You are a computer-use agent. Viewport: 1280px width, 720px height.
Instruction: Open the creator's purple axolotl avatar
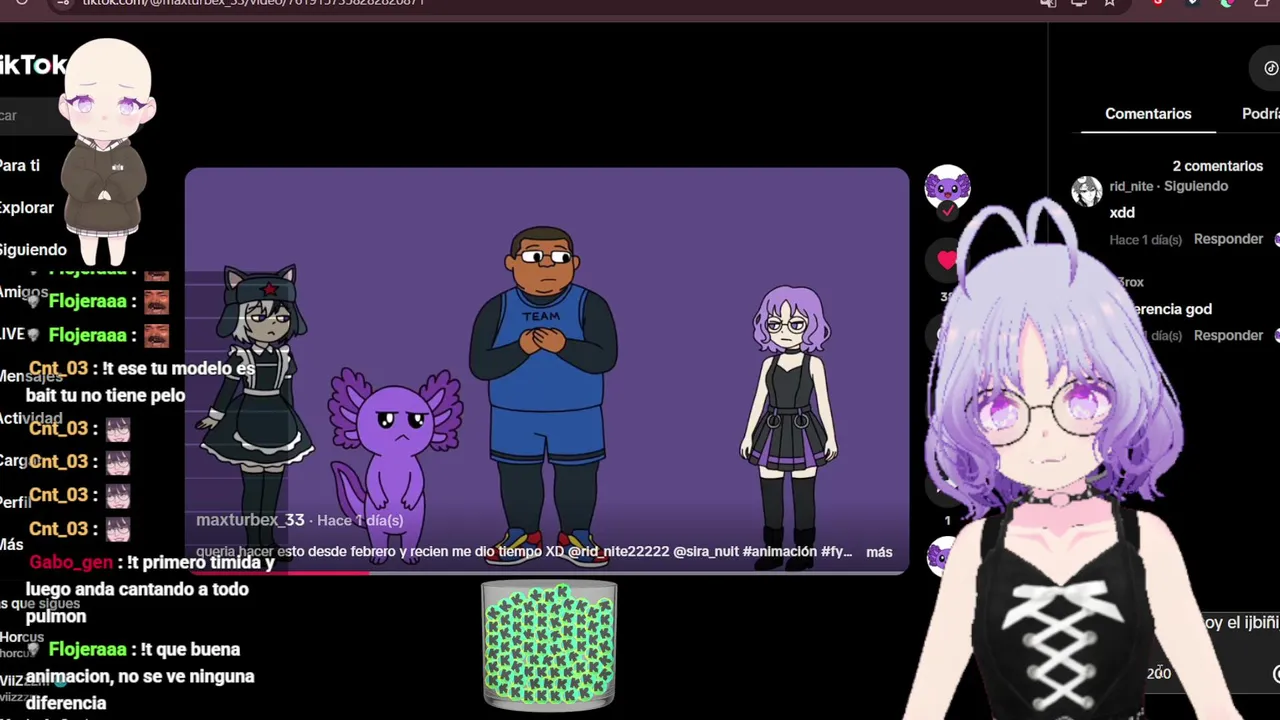click(947, 187)
